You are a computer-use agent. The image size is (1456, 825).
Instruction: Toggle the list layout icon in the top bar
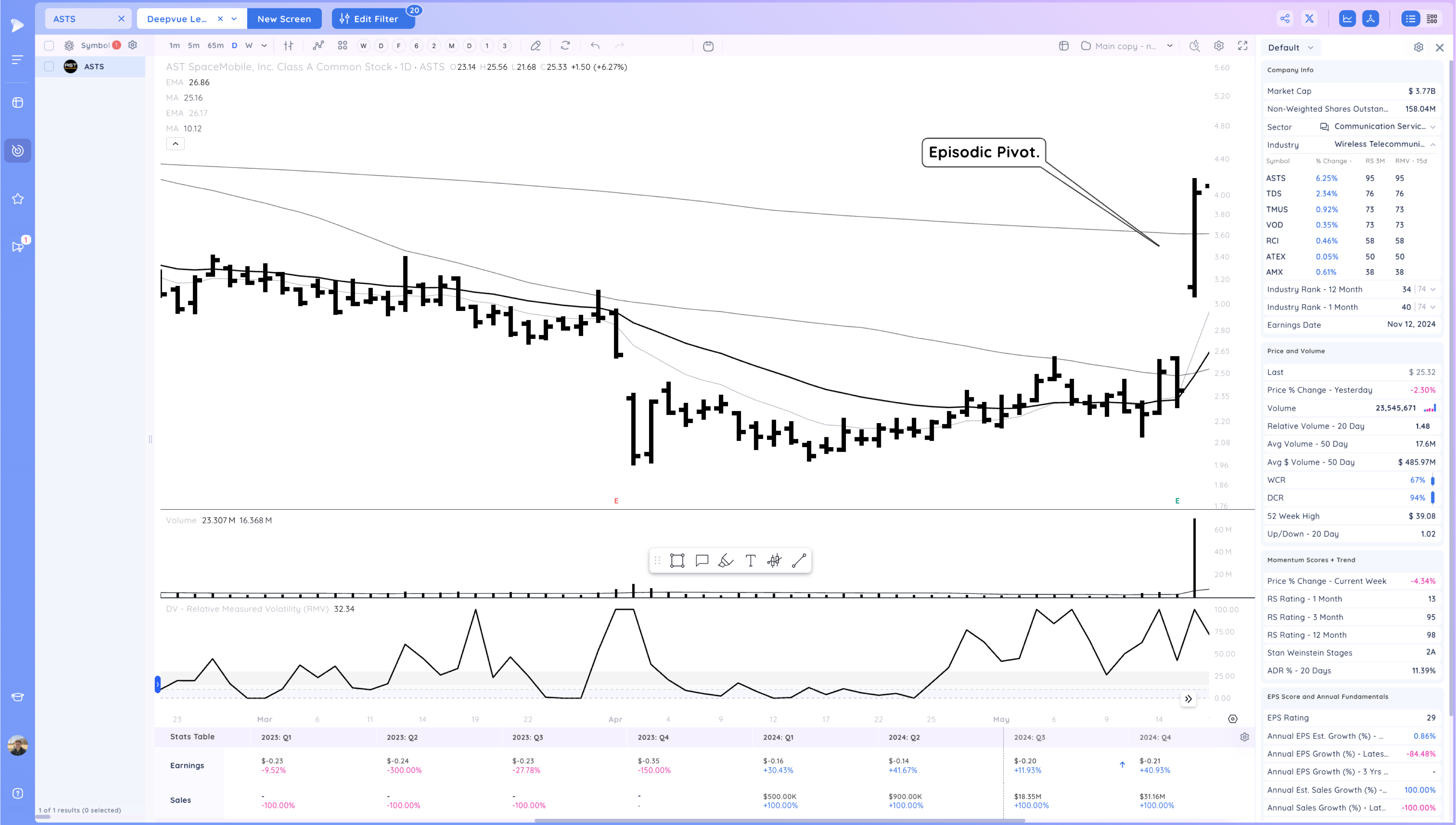(1410, 19)
